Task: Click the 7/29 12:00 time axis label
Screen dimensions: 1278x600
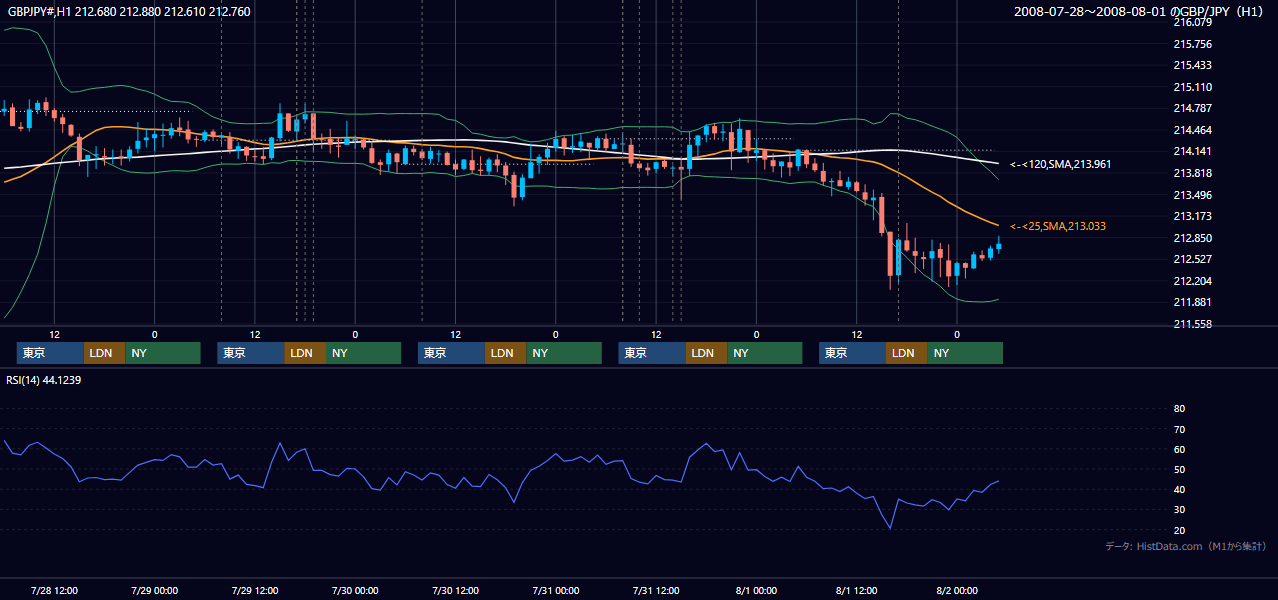Action: pyautogui.click(x=254, y=590)
